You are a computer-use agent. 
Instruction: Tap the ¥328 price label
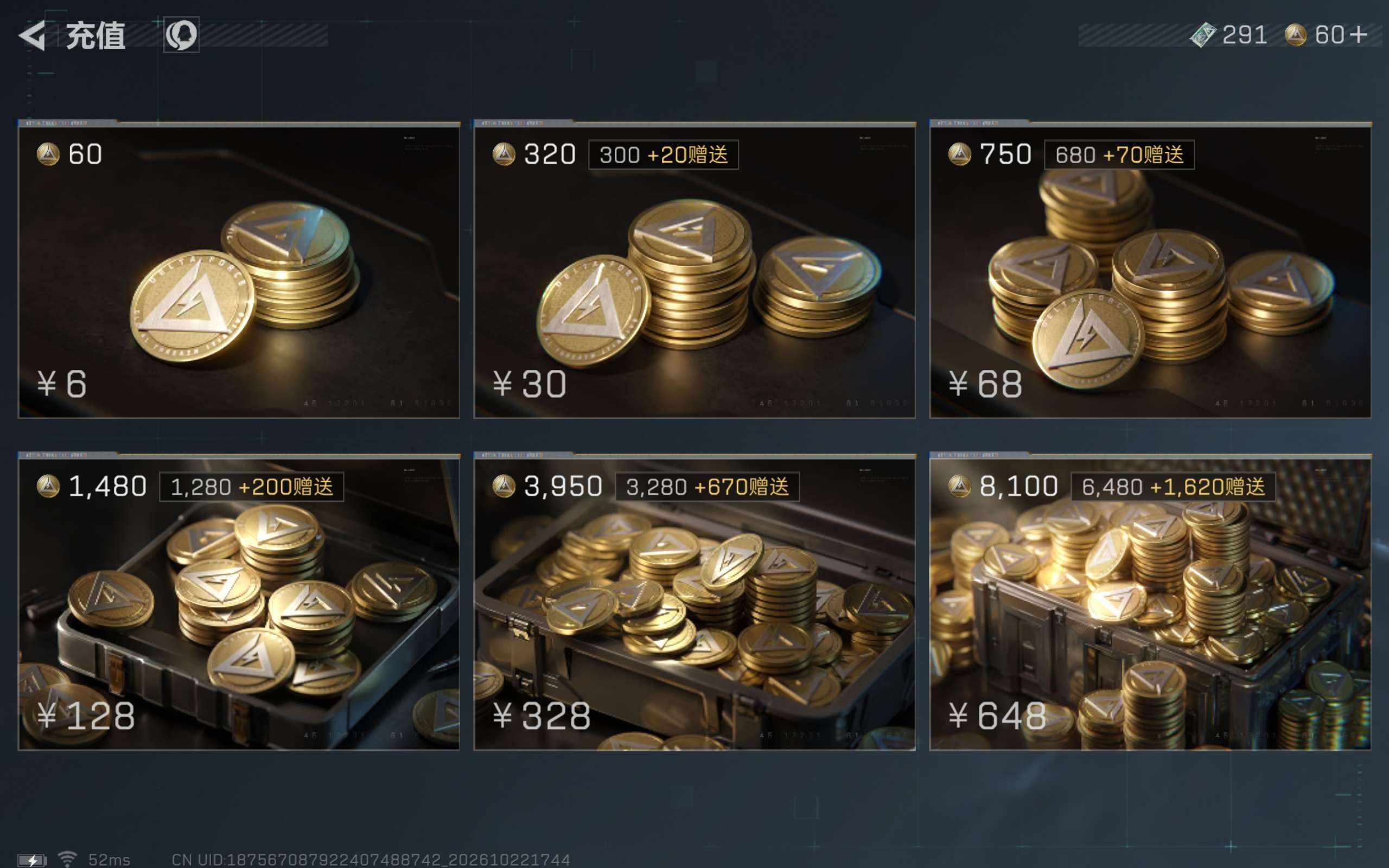coord(542,716)
